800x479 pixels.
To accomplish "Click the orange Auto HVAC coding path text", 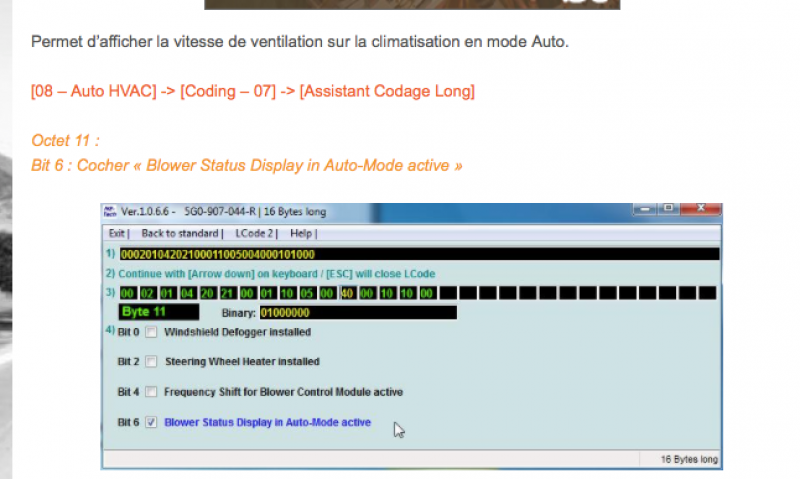I will point(253,91).
